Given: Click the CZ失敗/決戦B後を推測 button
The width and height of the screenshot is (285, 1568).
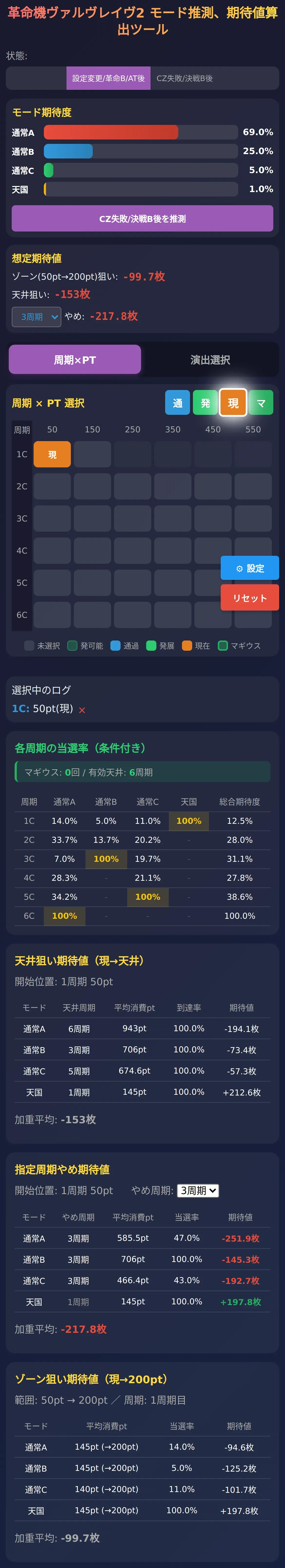Looking at the screenshot, I should point(142,219).
